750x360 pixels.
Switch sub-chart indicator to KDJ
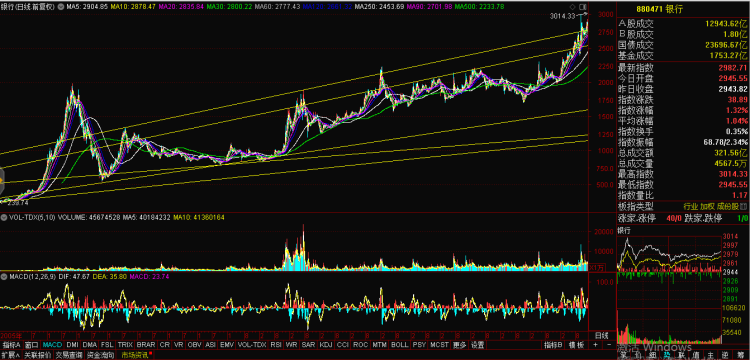(x=326, y=345)
